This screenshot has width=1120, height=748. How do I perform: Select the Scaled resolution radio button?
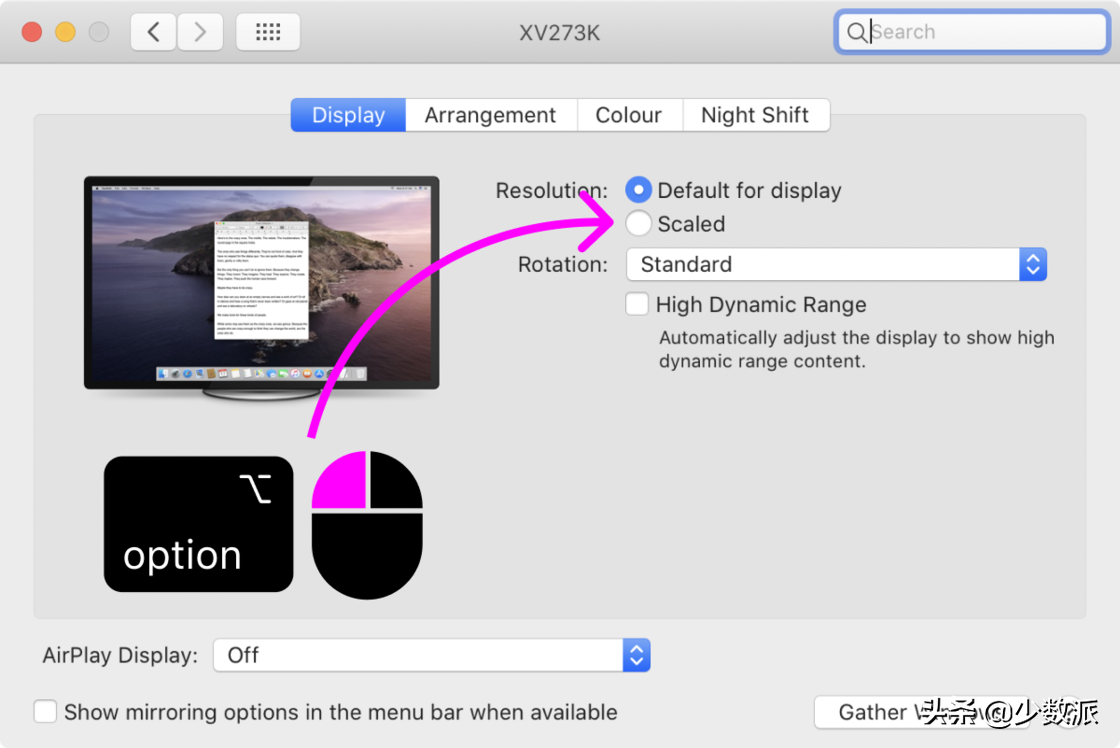pos(638,224)
